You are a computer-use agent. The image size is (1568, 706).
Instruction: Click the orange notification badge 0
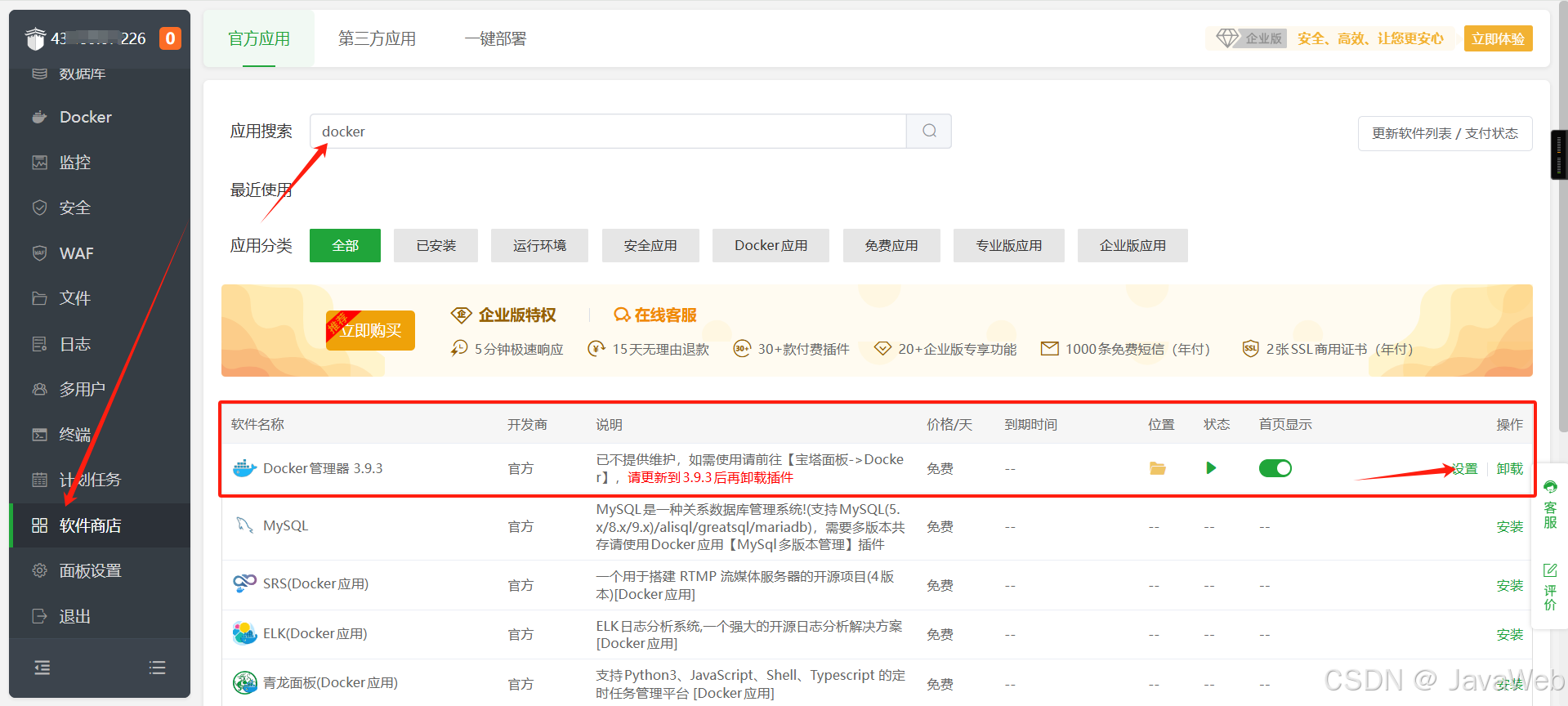point(170,38)
